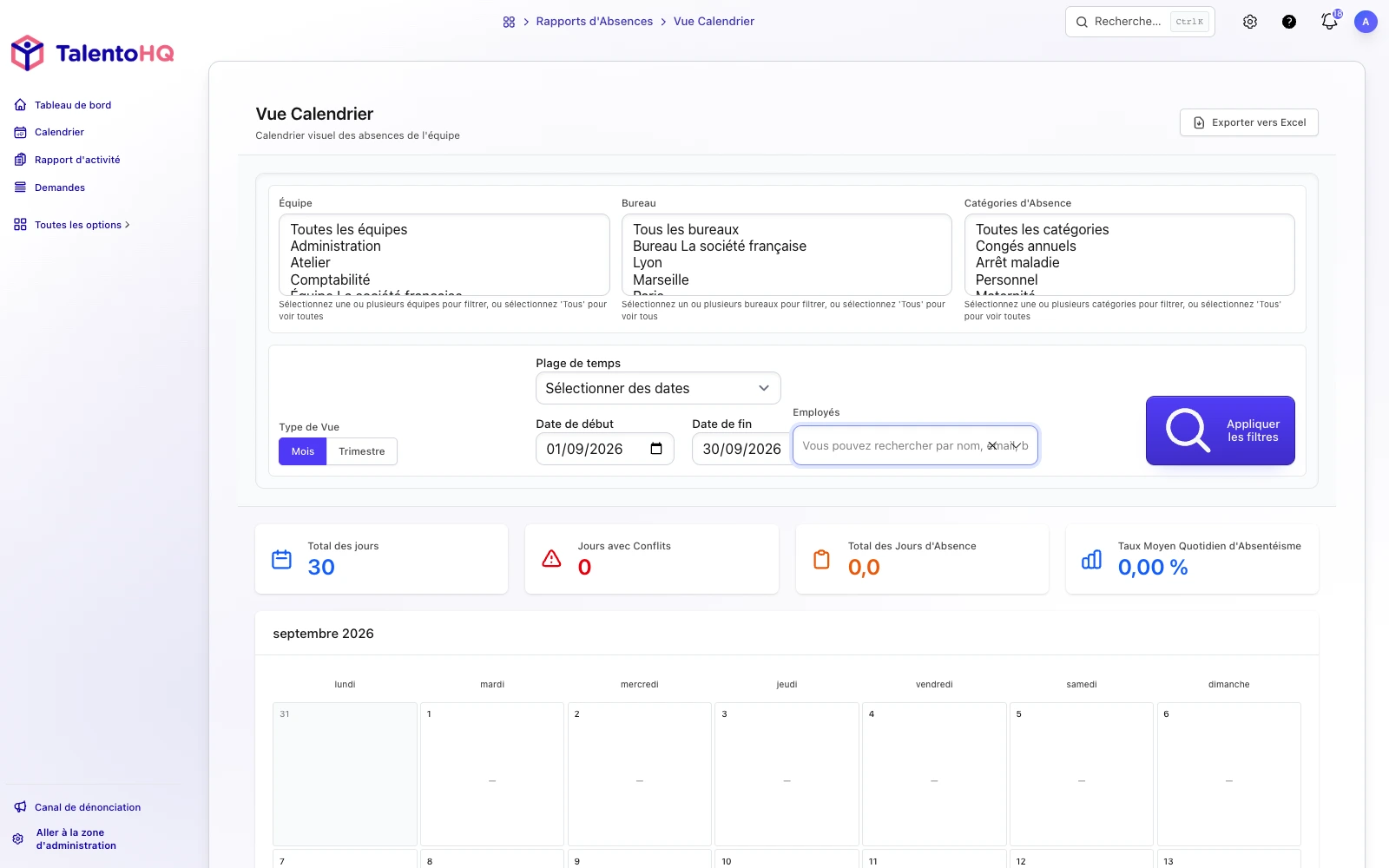
Task: Select Toutes les catégories option
Action: [1129, 229]
